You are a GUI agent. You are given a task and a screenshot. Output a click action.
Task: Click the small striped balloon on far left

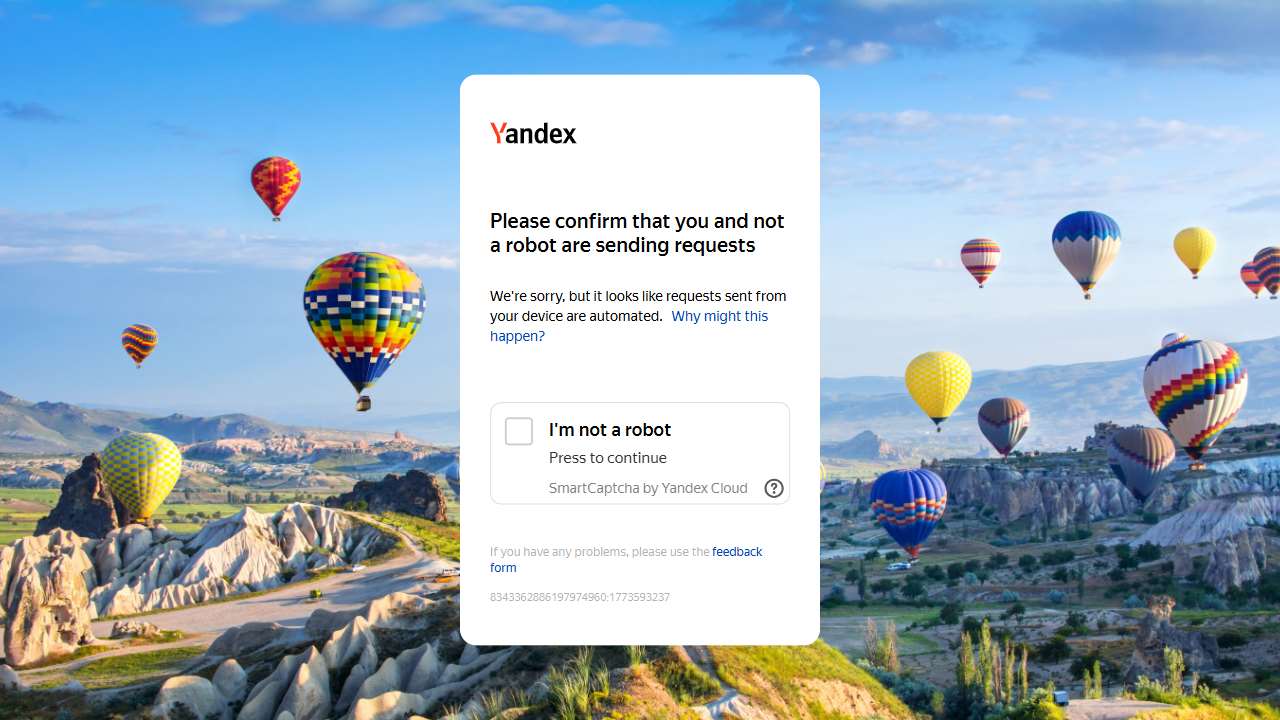coord(140,346)
